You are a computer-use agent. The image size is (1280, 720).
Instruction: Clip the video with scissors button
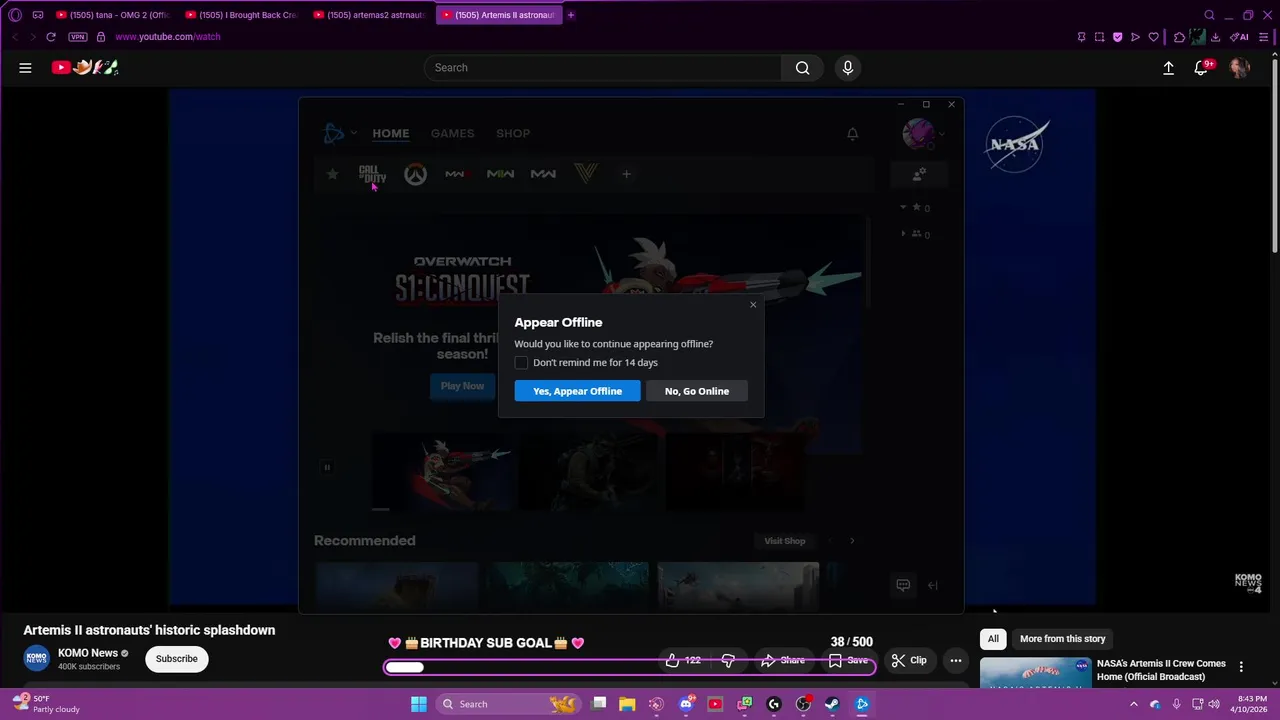pos(909,660)
